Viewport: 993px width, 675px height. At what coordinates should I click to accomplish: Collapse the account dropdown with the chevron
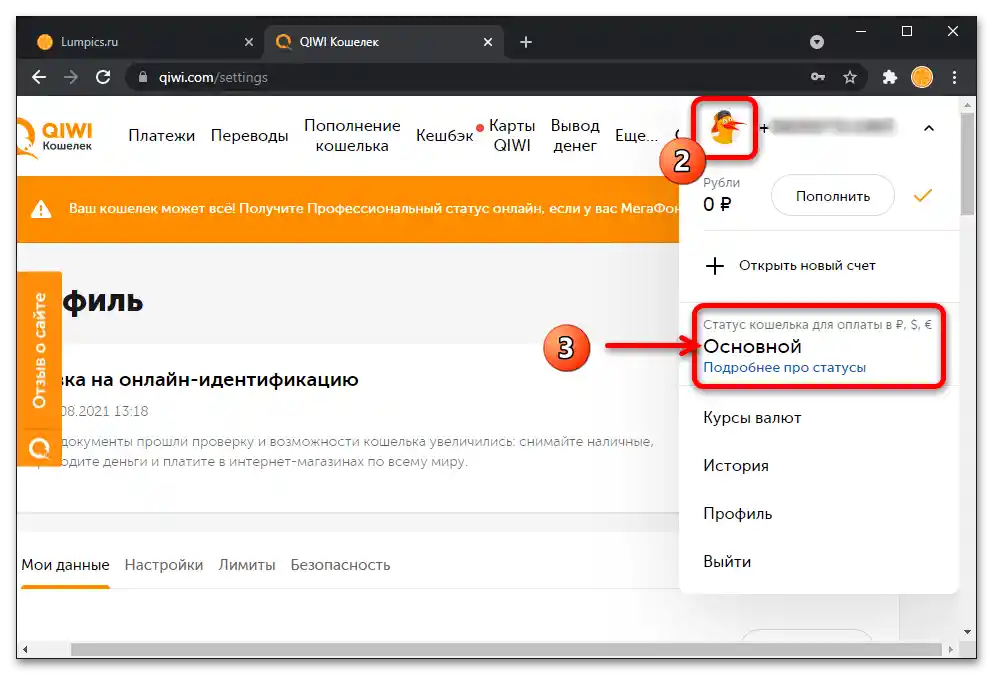(928, 129)
